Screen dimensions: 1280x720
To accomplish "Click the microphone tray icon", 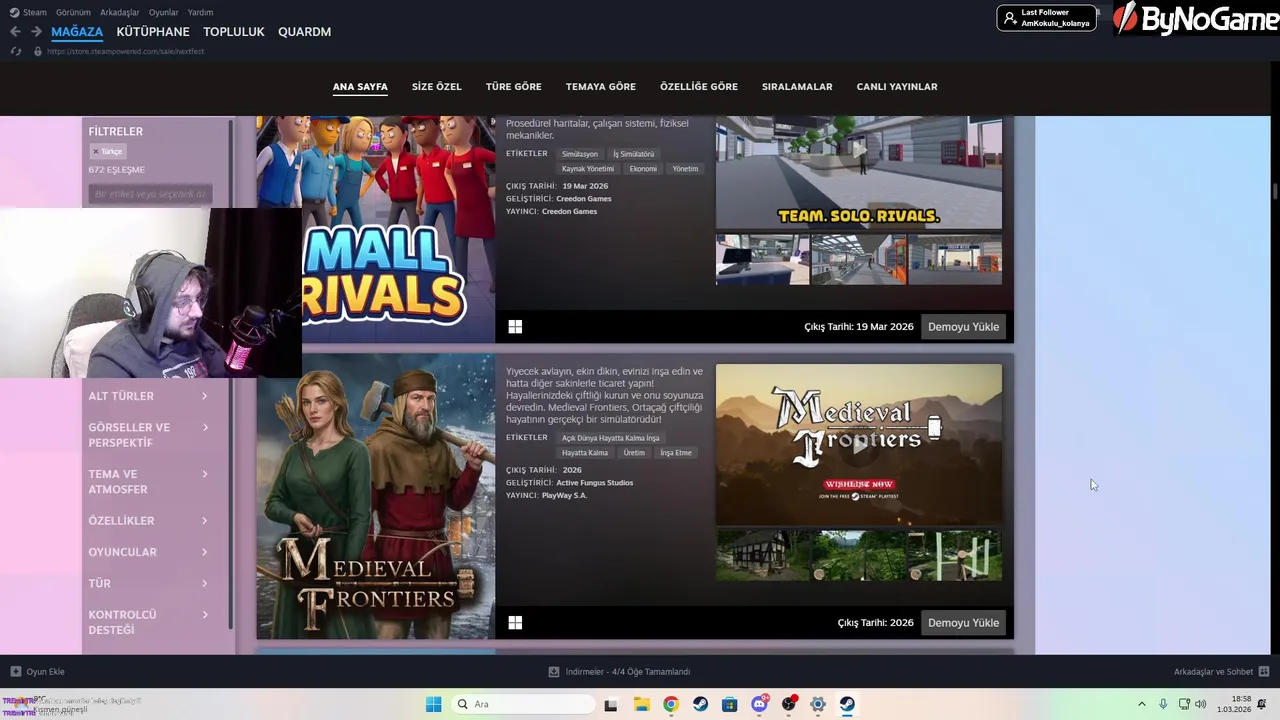I will (1163, 704).
